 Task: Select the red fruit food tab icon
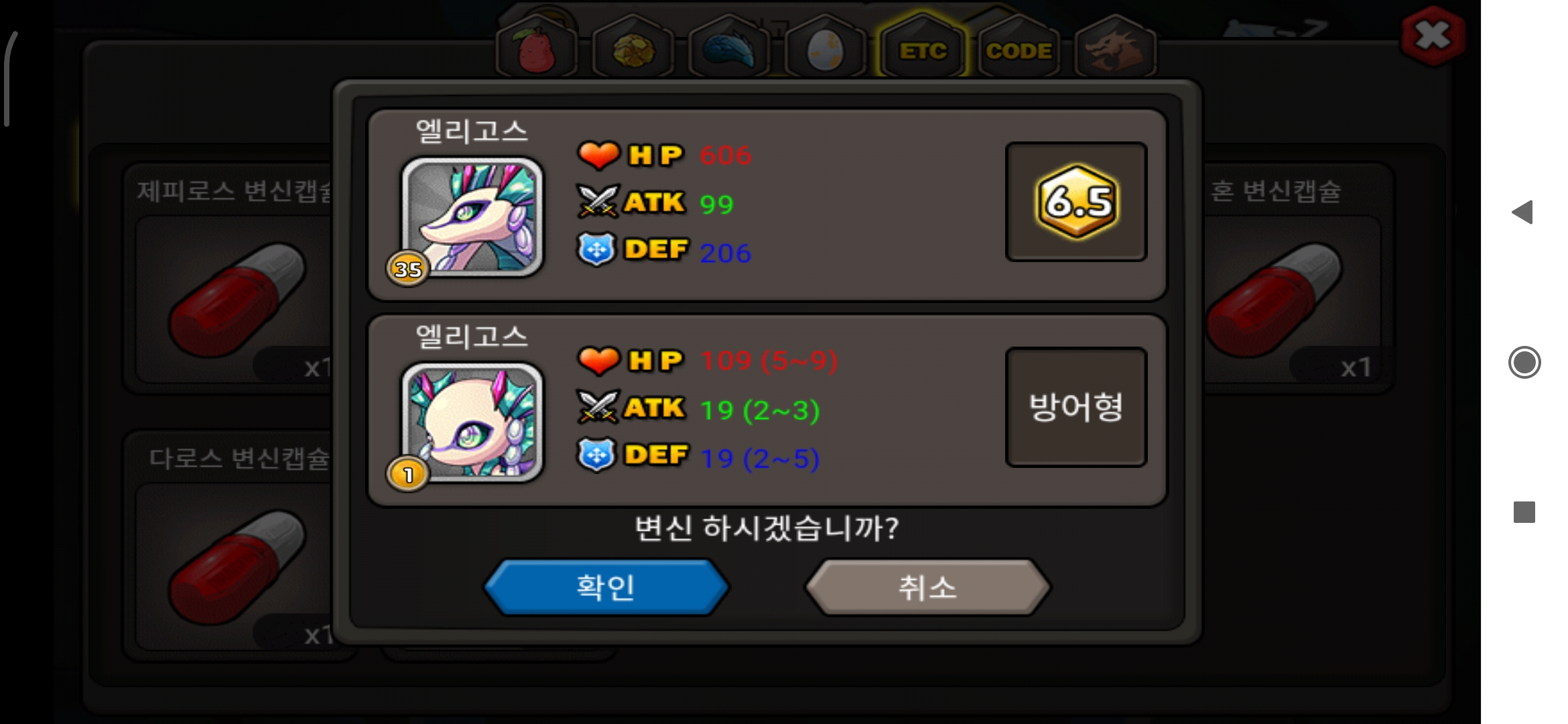pyautogui.click(x=537, y=48)
